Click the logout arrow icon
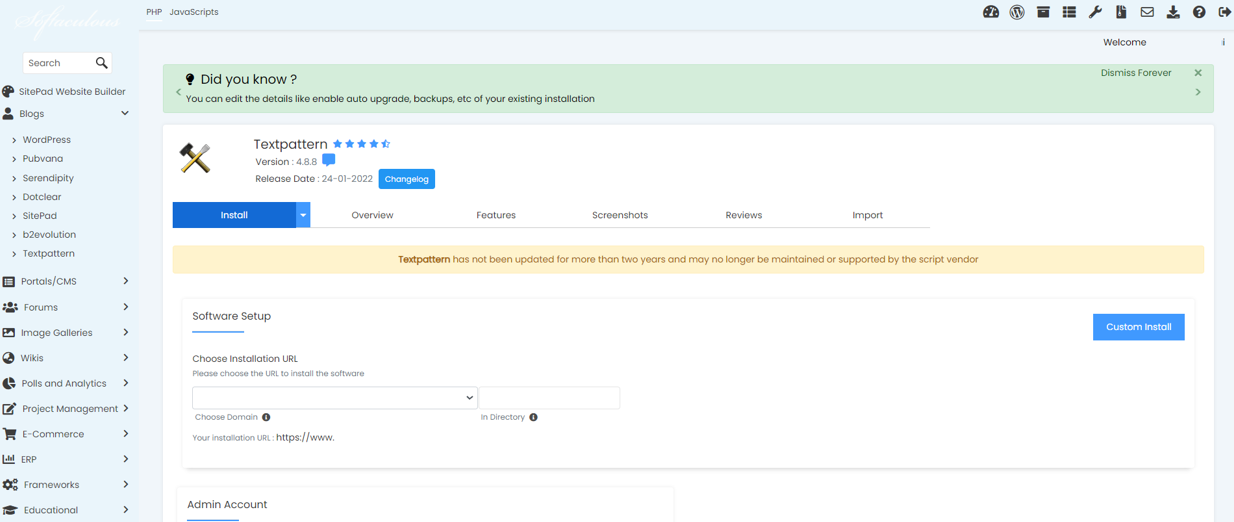1234x522 pixels. click(1225, 12)
